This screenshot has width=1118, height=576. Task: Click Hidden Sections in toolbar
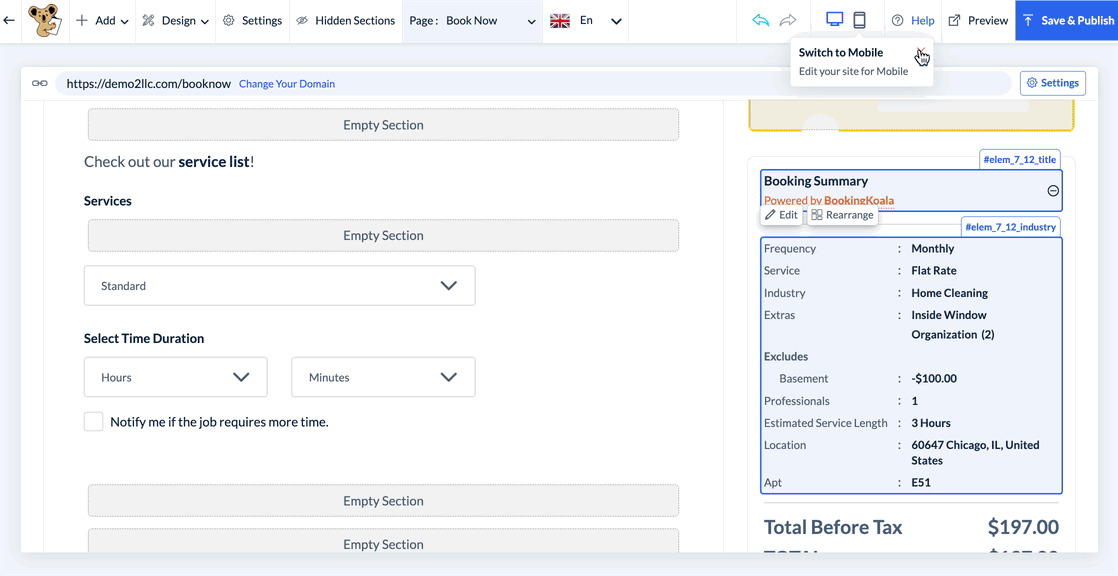[x=346, y=20]
